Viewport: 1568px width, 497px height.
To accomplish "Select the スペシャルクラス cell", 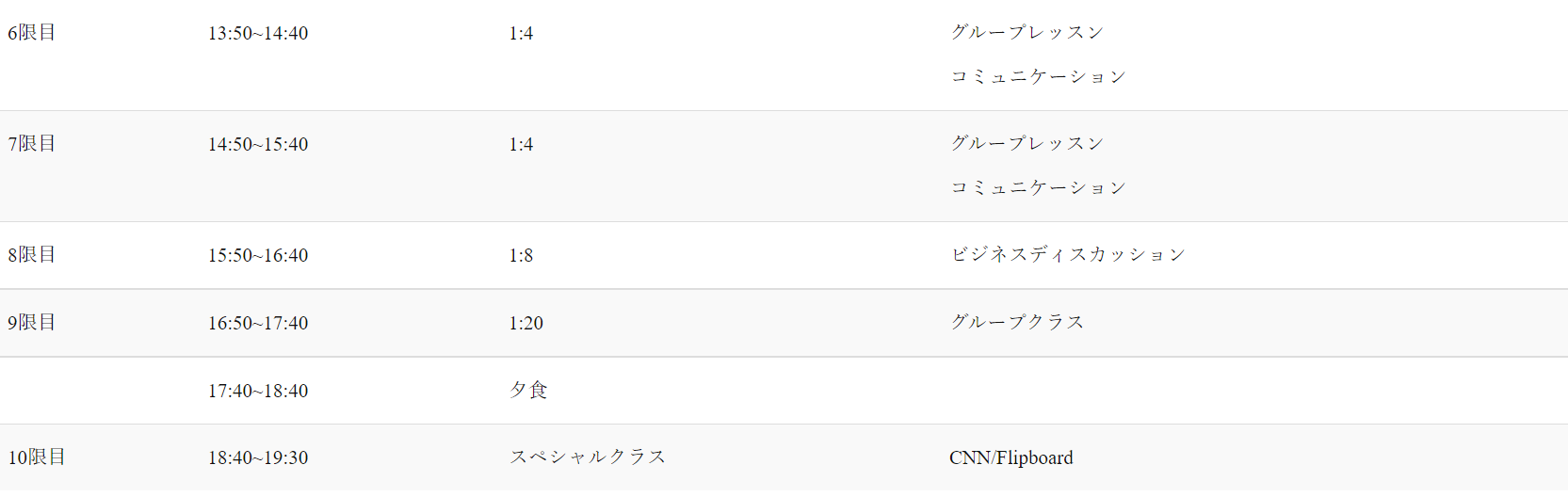I will click(588, 457).
